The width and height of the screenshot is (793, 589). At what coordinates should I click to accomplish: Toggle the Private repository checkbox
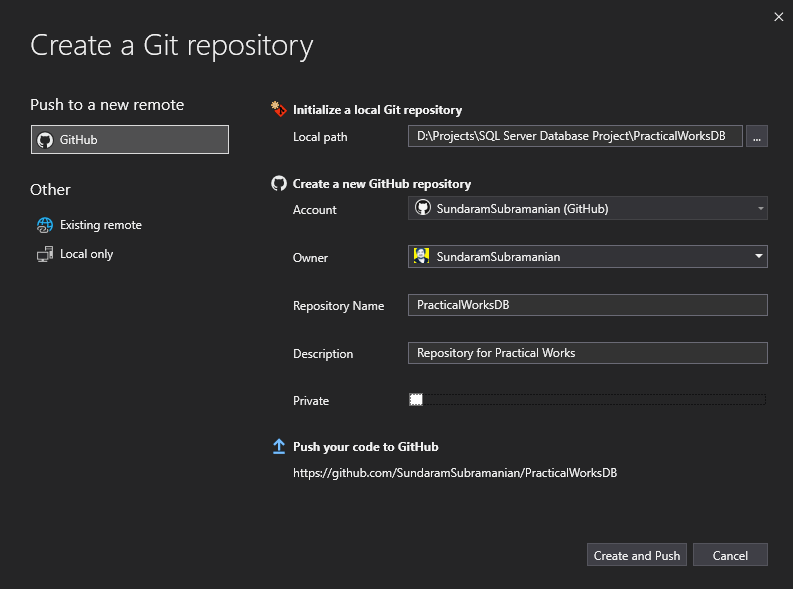pos(417,400)
